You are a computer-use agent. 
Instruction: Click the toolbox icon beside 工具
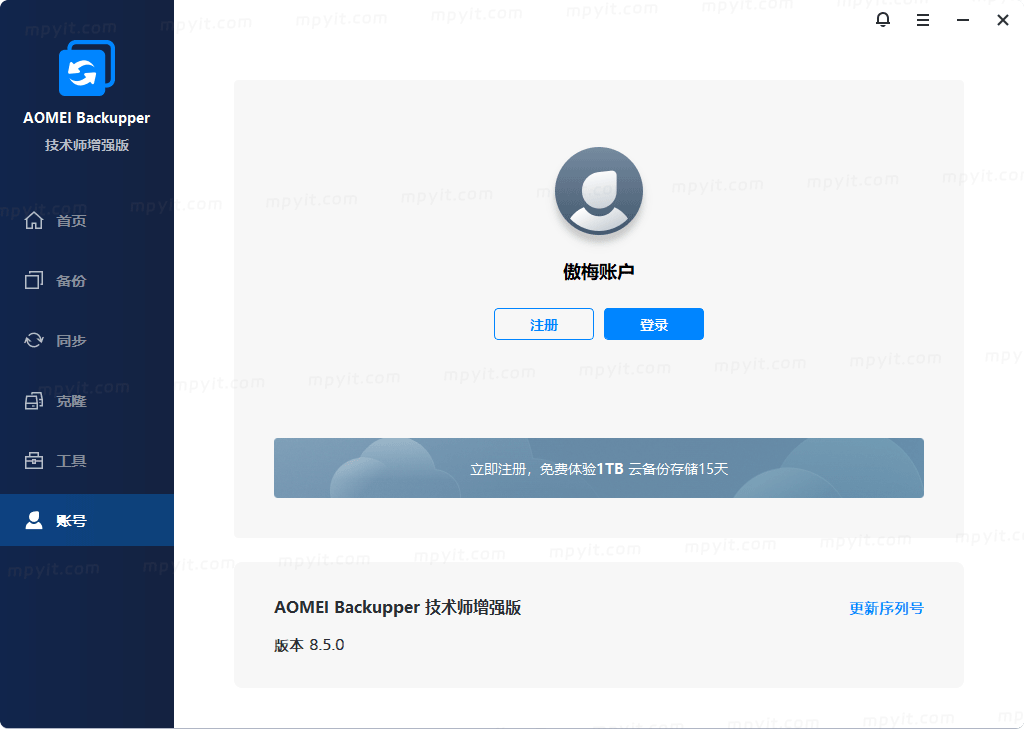pos(34,461)
